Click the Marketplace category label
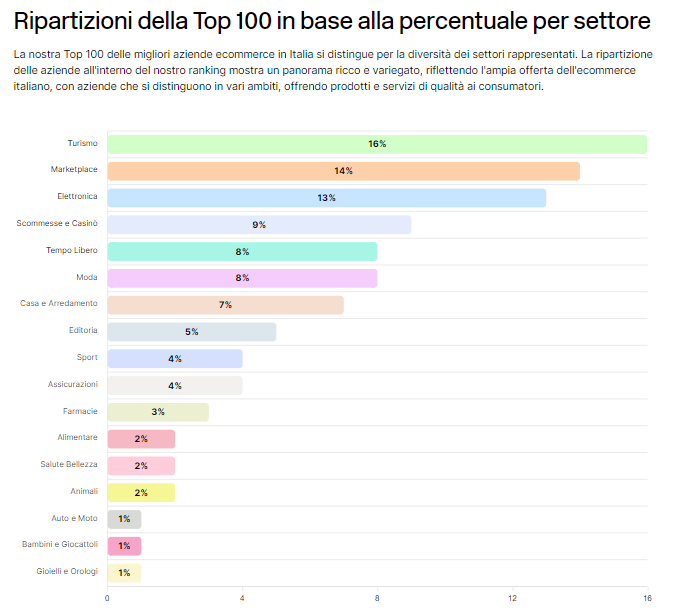The height and width of the screenshot is (615, 677). 74,170
